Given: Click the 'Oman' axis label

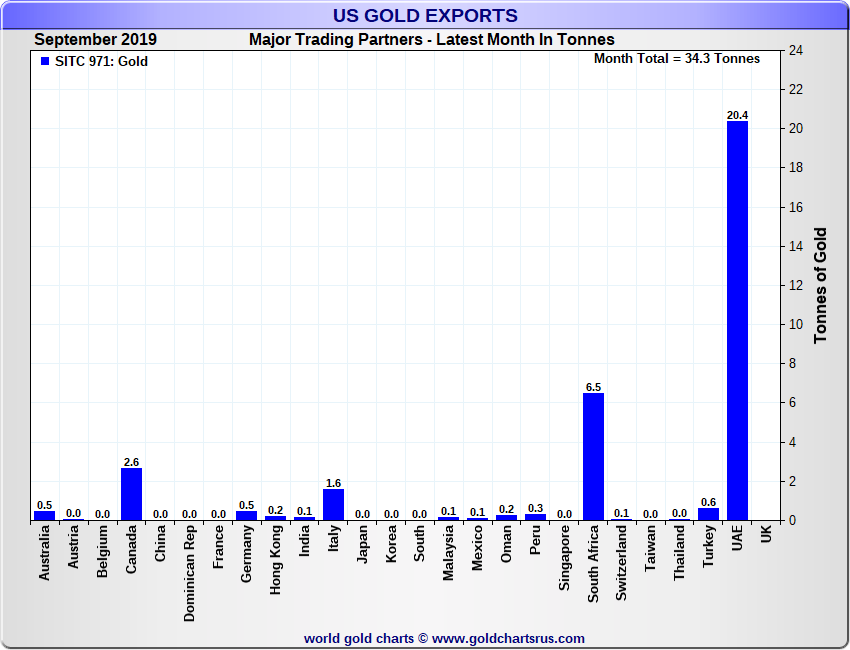Looking at the screenshot, I should 506,544.
